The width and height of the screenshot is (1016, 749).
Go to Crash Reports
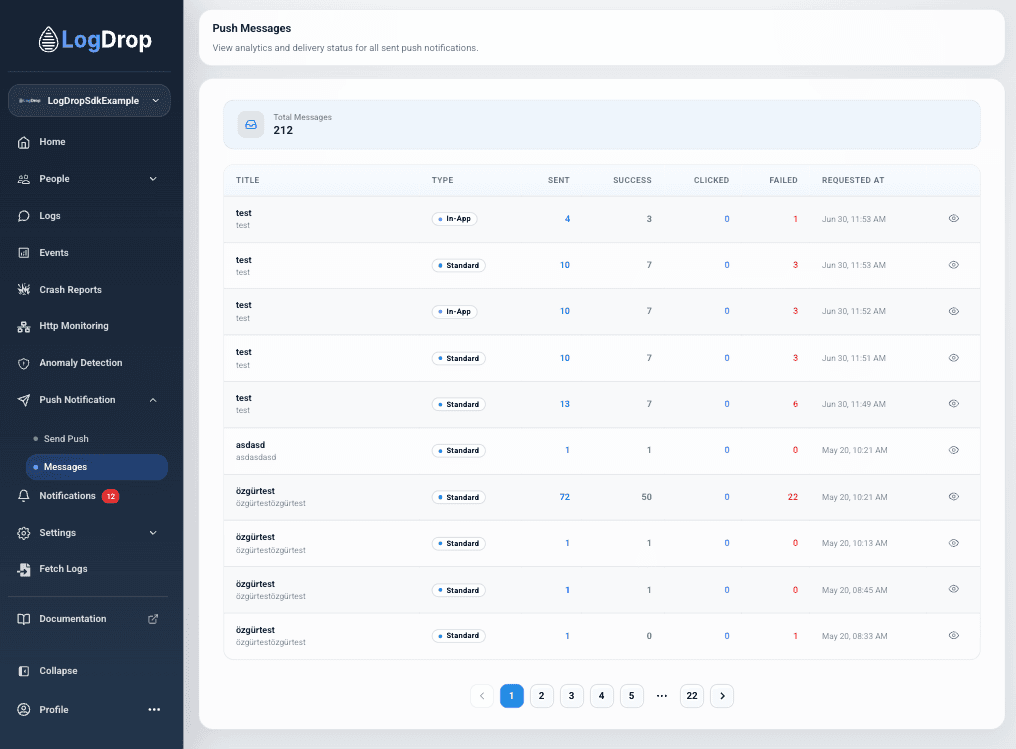click(71, 290)
